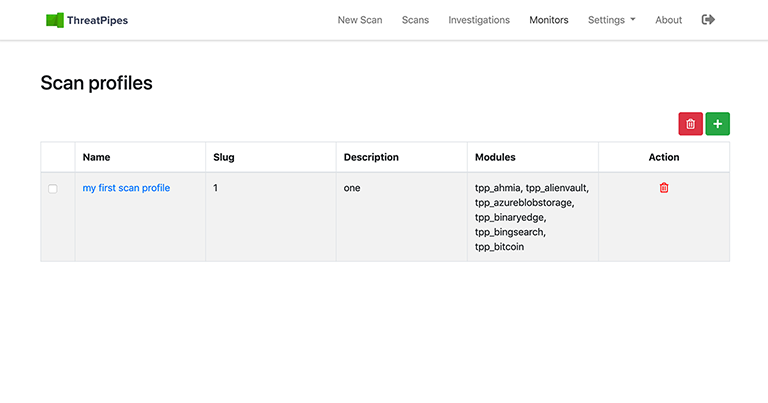Expand the Settings dropdown menu
The image size is (768, 403).
point(611,20)
